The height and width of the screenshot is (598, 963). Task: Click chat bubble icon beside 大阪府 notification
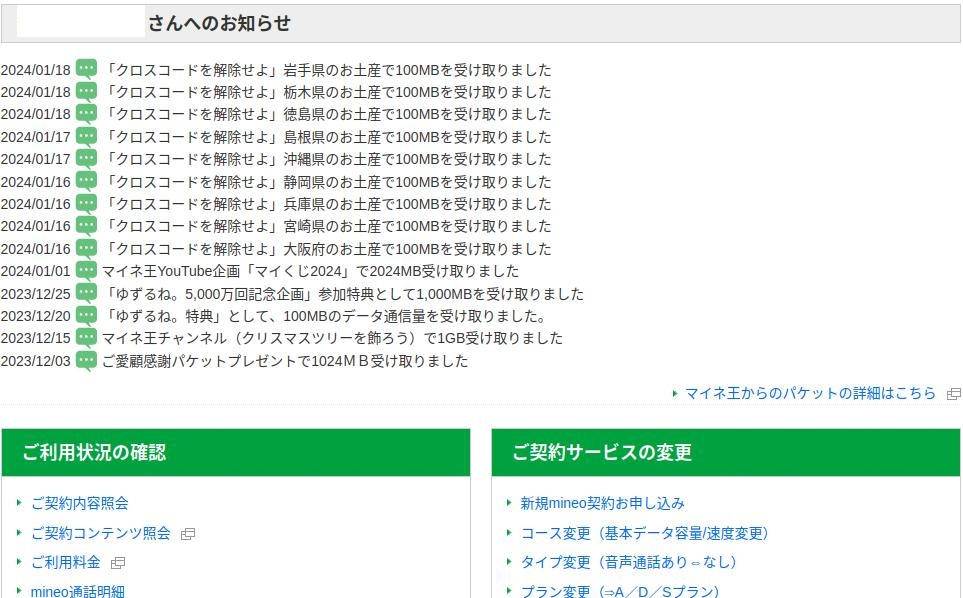coord(87,248)
